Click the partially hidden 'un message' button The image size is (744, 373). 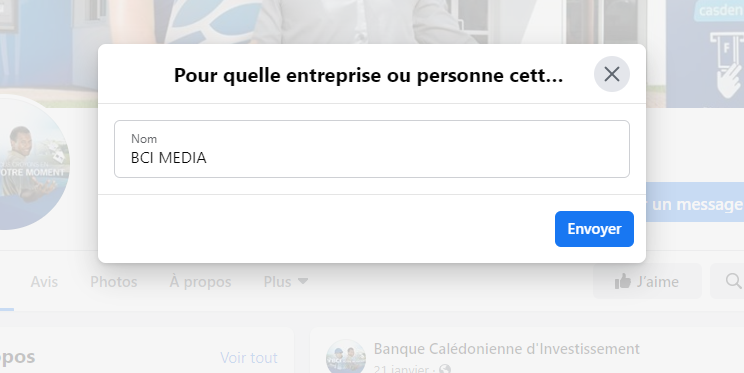pyautogui.click(x=695, y=204)
